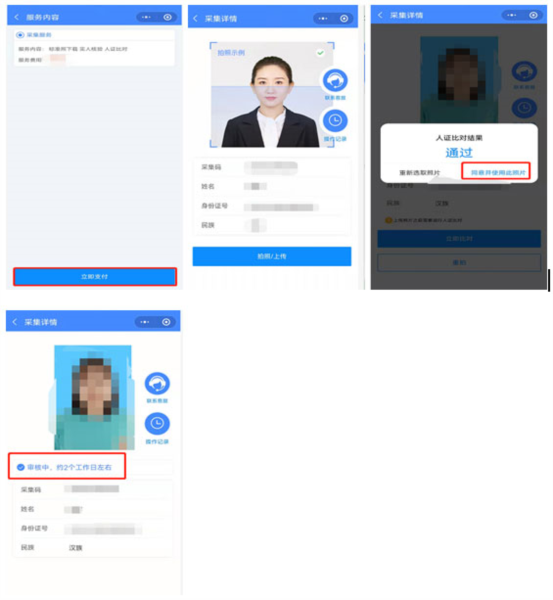Tap capsule close circle on 审核中 screen
Image resolution: width=553 pixels, height=600 pixels.
[166, 322]
